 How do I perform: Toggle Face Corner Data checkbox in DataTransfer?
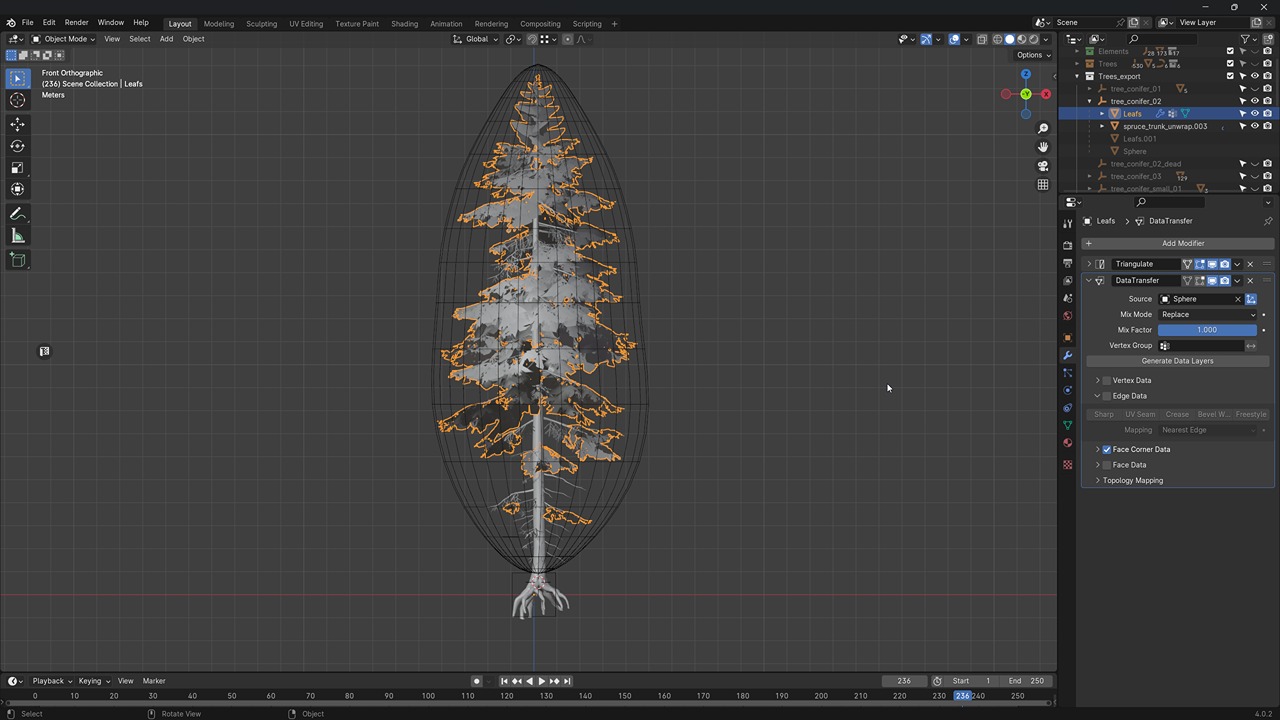pyautogui.click(x=1106, y=449)
